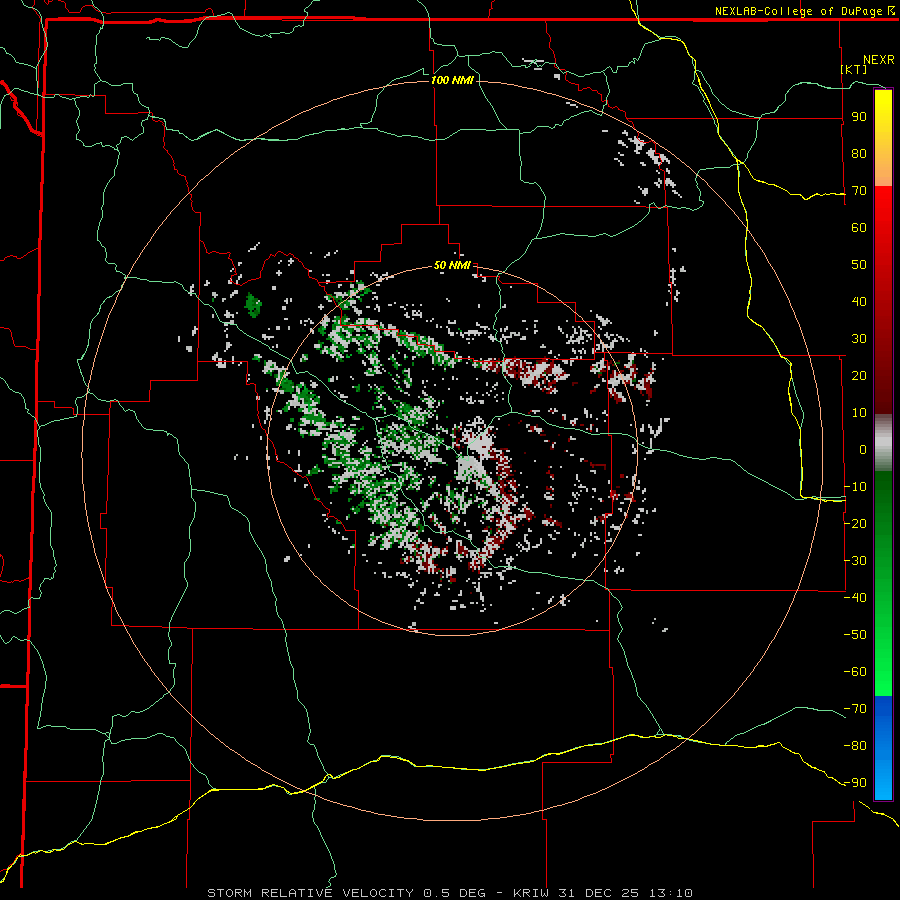
Task: Click the yellow segment of the color bar
Action: coord(883,138)
